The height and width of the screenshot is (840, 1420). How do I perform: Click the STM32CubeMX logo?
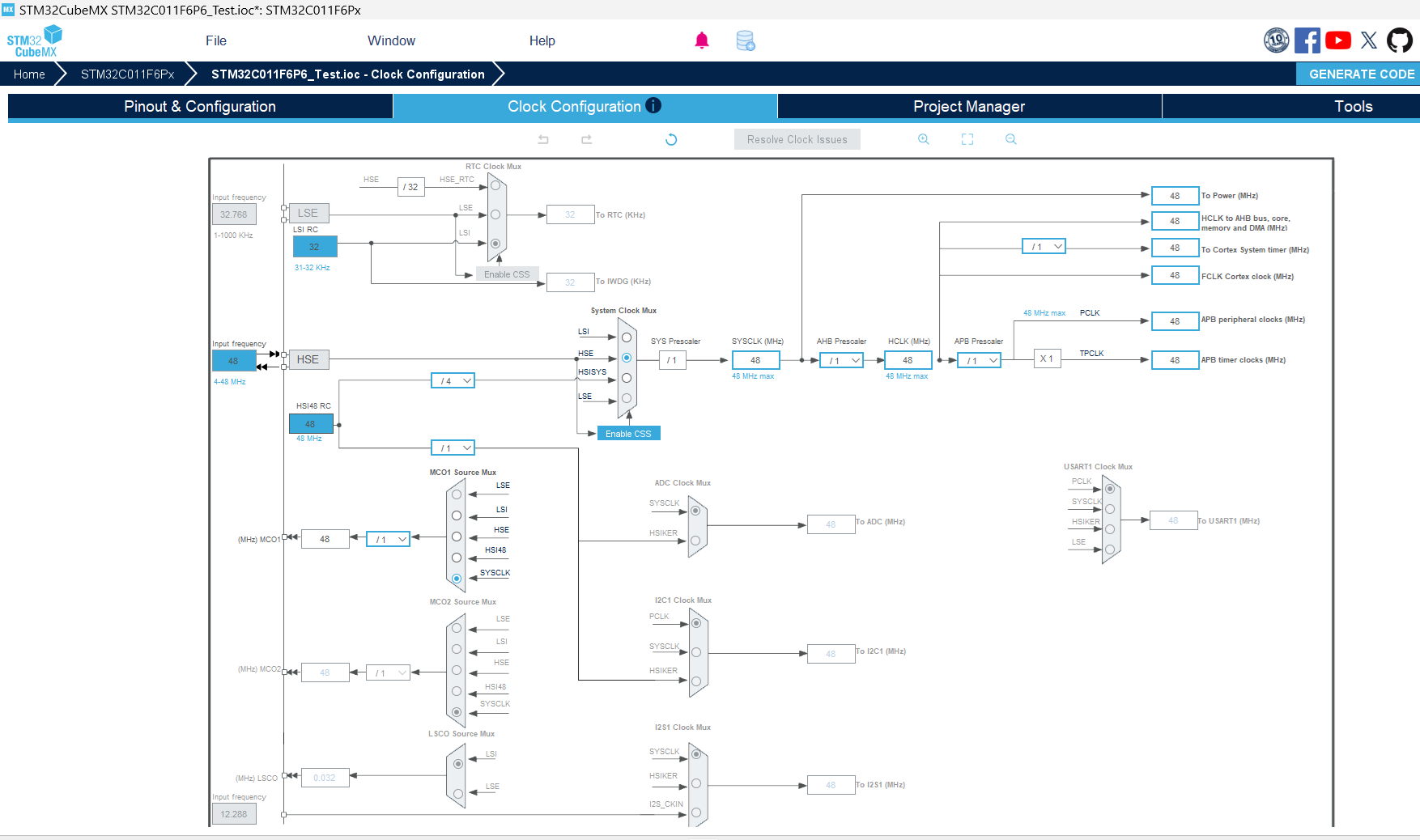click(x=34, y=40)
